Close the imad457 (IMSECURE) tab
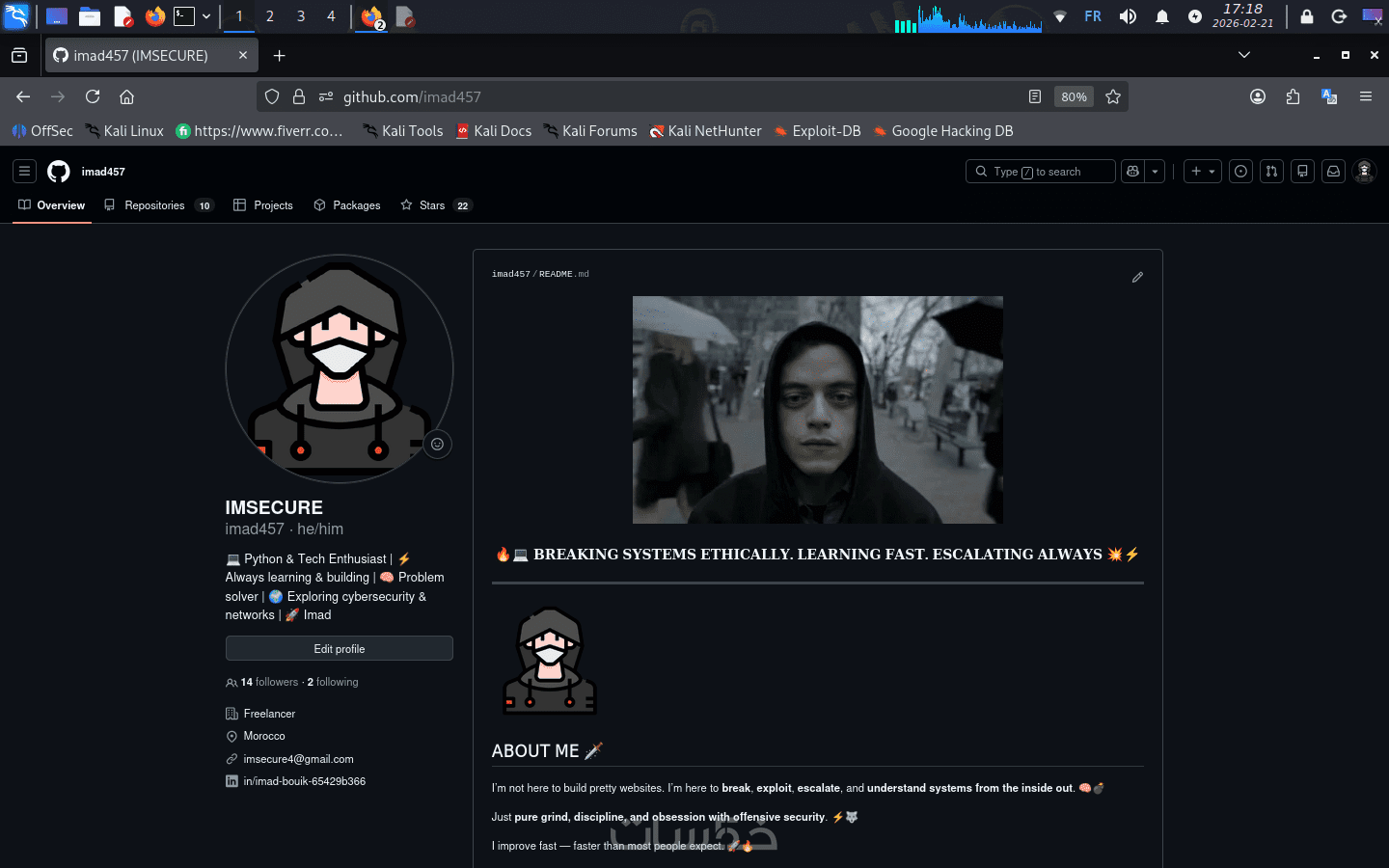Image resolution: width=1389 pixels, height=868 pixels. (243, 55)
